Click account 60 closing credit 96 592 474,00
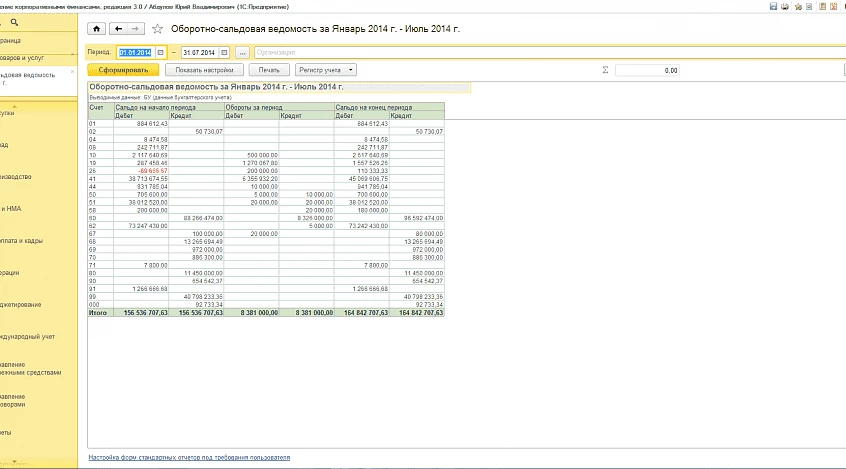846x469 pixels. click(x=424, y=218)
